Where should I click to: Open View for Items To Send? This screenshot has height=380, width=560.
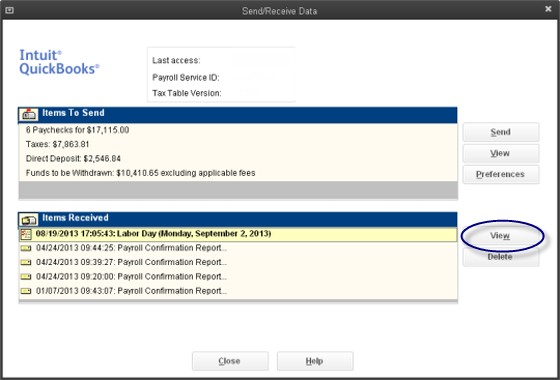pyautogui.click(x=501, y=153)
